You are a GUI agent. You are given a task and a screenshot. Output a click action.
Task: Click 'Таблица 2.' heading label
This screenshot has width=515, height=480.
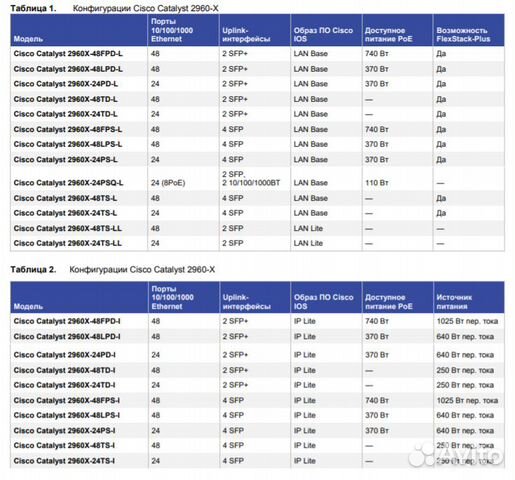33,269
